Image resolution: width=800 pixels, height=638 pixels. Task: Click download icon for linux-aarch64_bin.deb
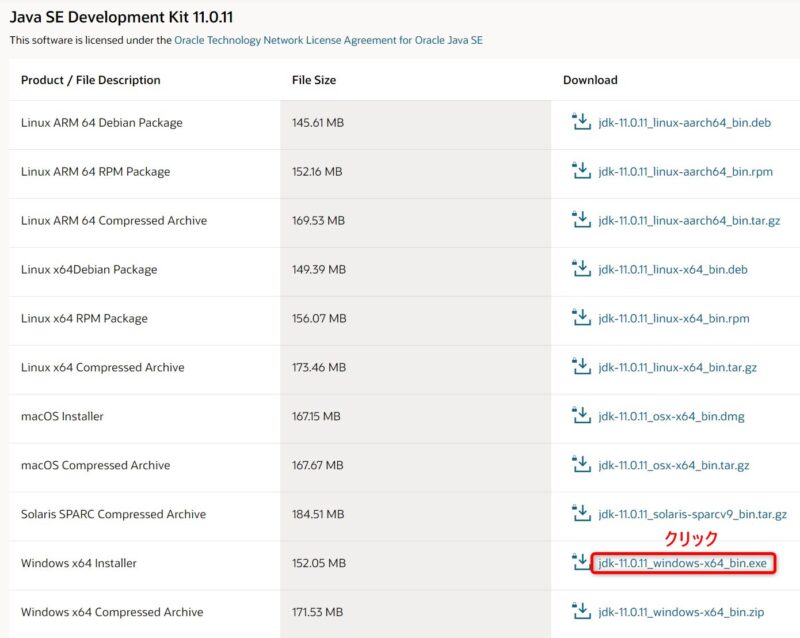(x=581, y=122)
